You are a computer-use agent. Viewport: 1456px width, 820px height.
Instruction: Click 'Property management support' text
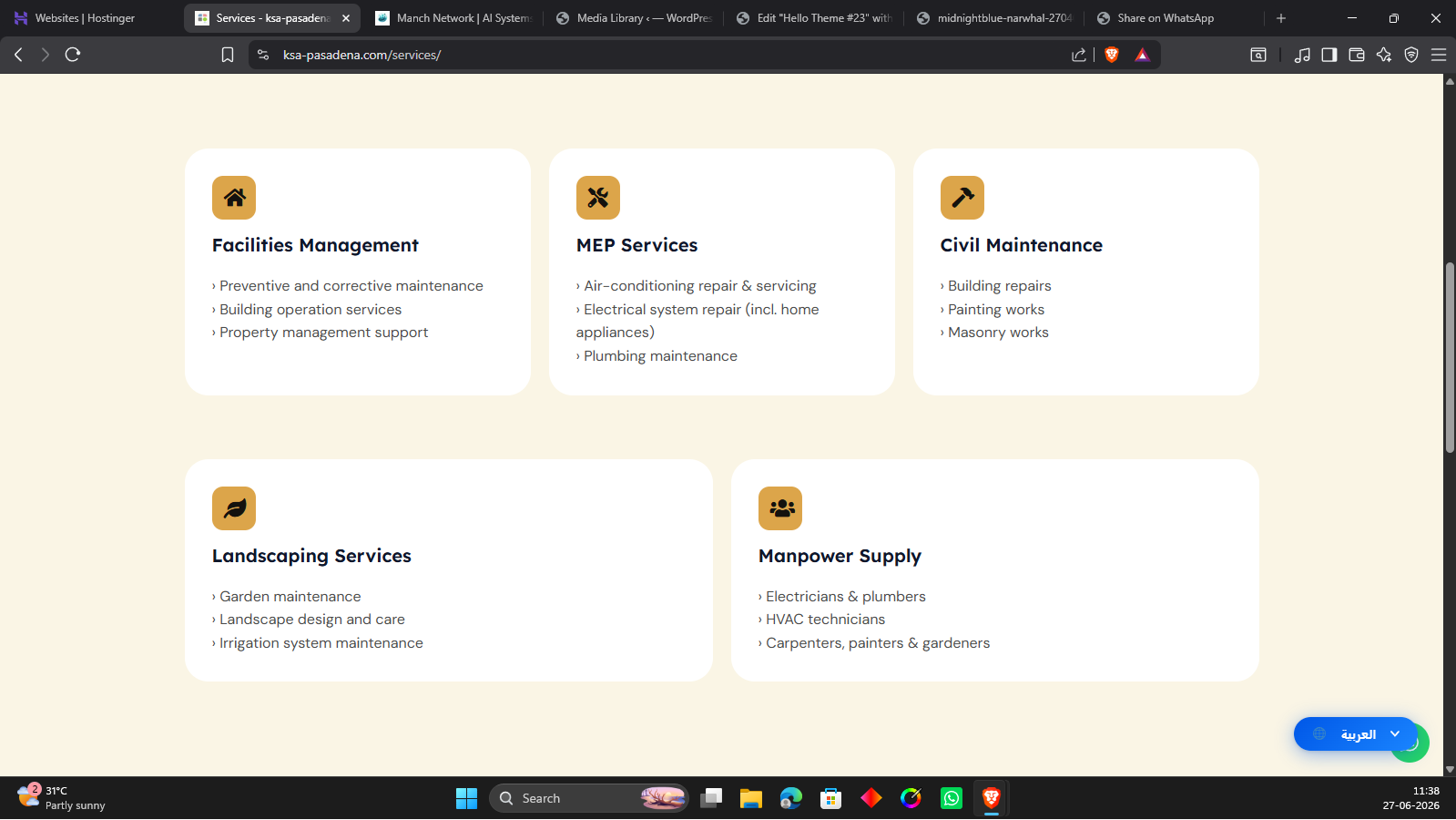coord(323,333)
